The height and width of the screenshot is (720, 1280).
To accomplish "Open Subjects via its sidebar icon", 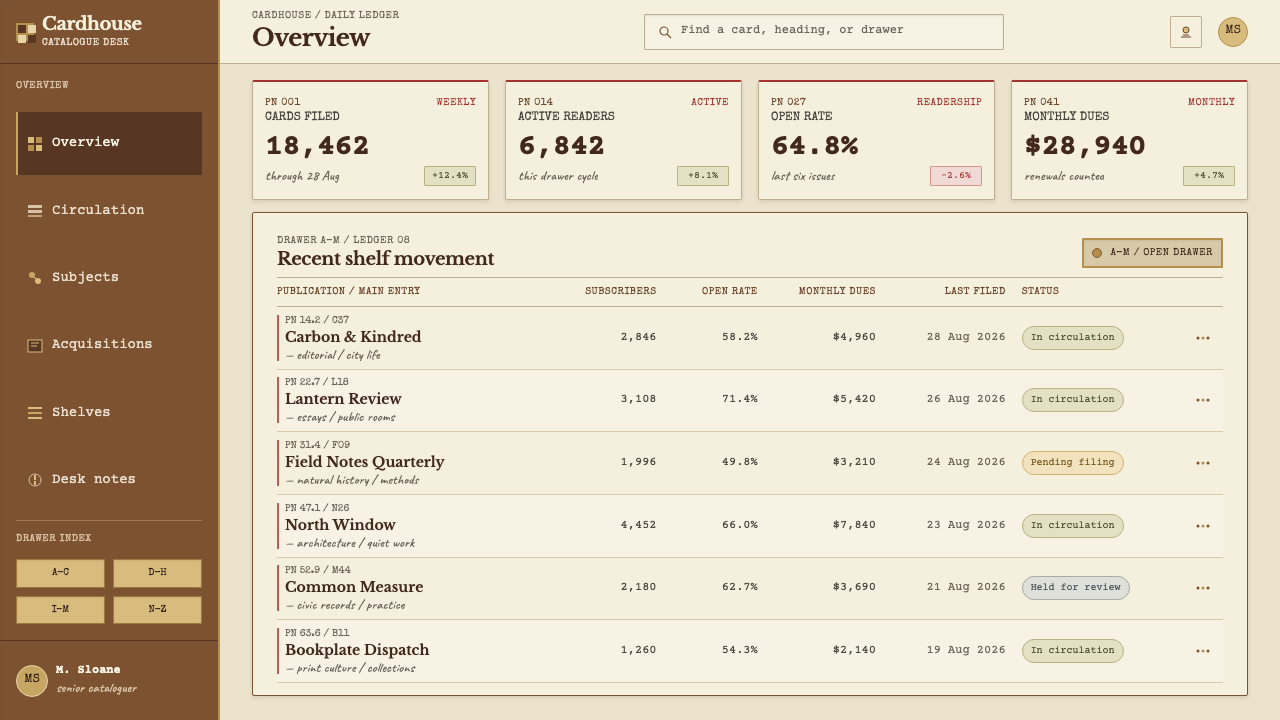I will [35, 277].
